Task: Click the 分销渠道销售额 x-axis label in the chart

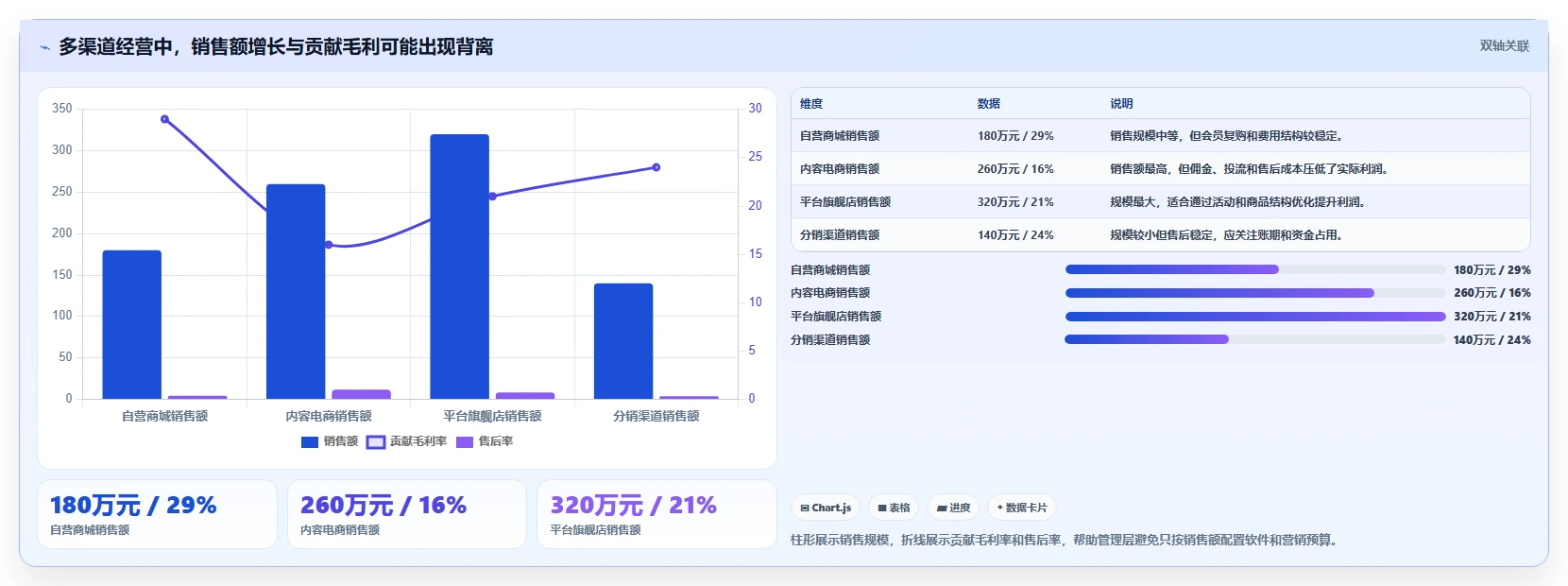Action: click(x=656, y=416)
